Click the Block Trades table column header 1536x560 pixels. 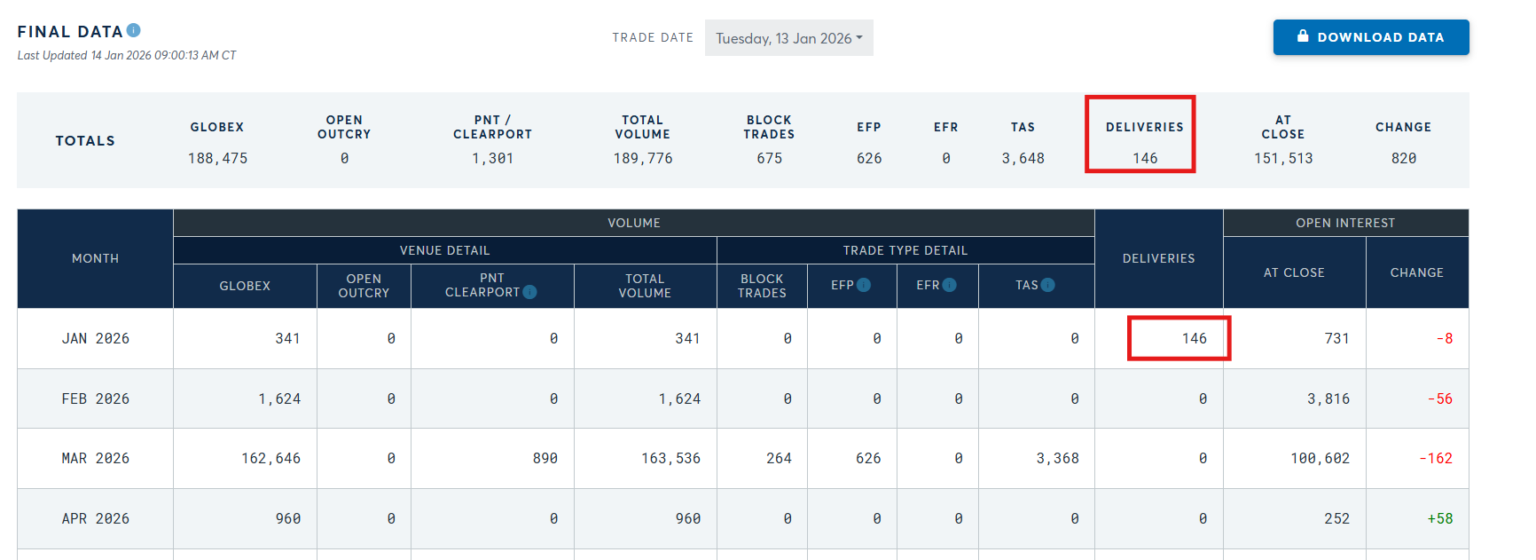(x=762, y=285)
